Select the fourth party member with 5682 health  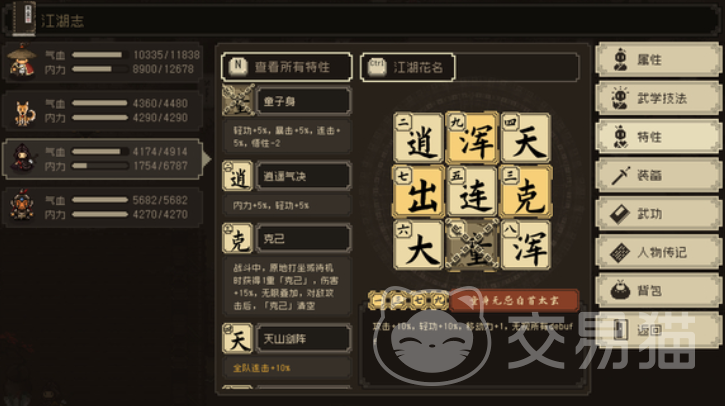[x=103, y=207]
